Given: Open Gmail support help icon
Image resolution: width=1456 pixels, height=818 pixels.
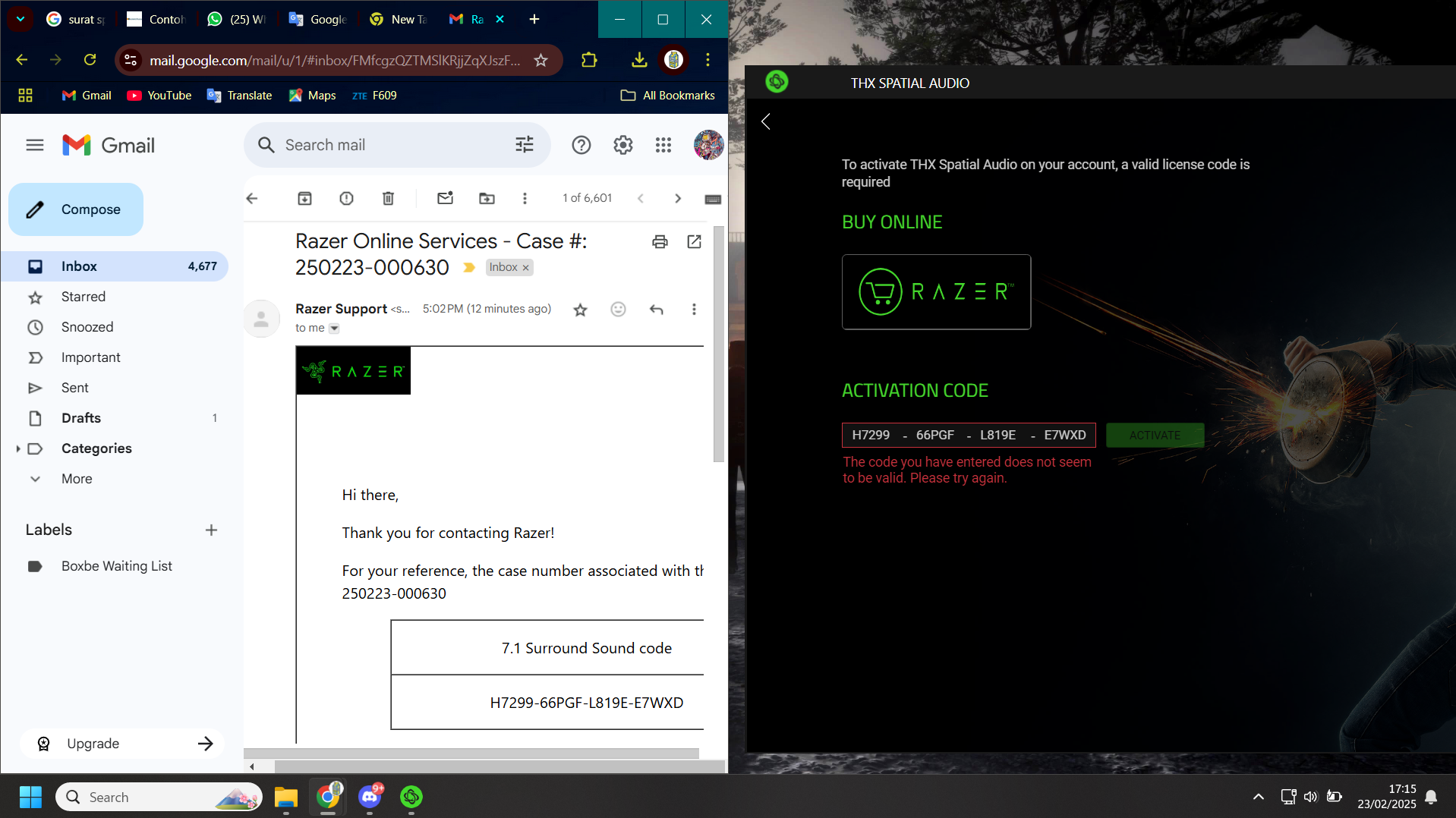Looking at the screenshot, I should (x=581, y=145).
